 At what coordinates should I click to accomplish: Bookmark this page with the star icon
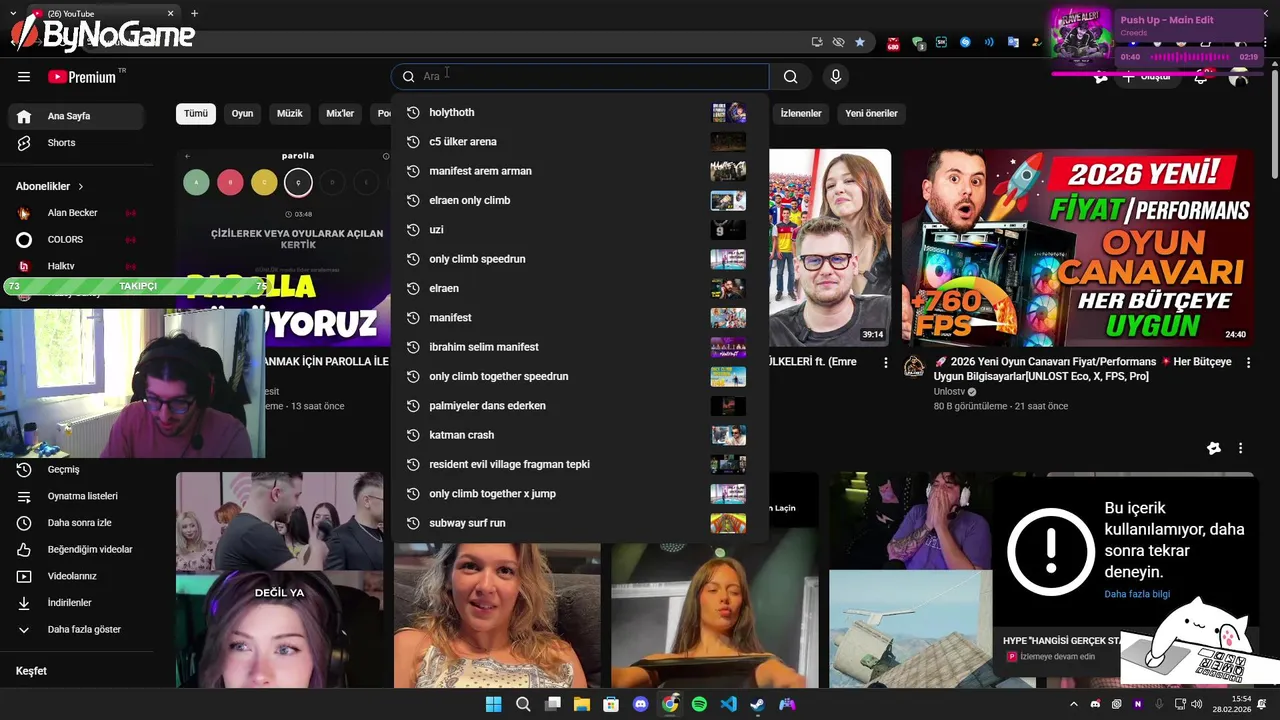[x=860, y=42]
